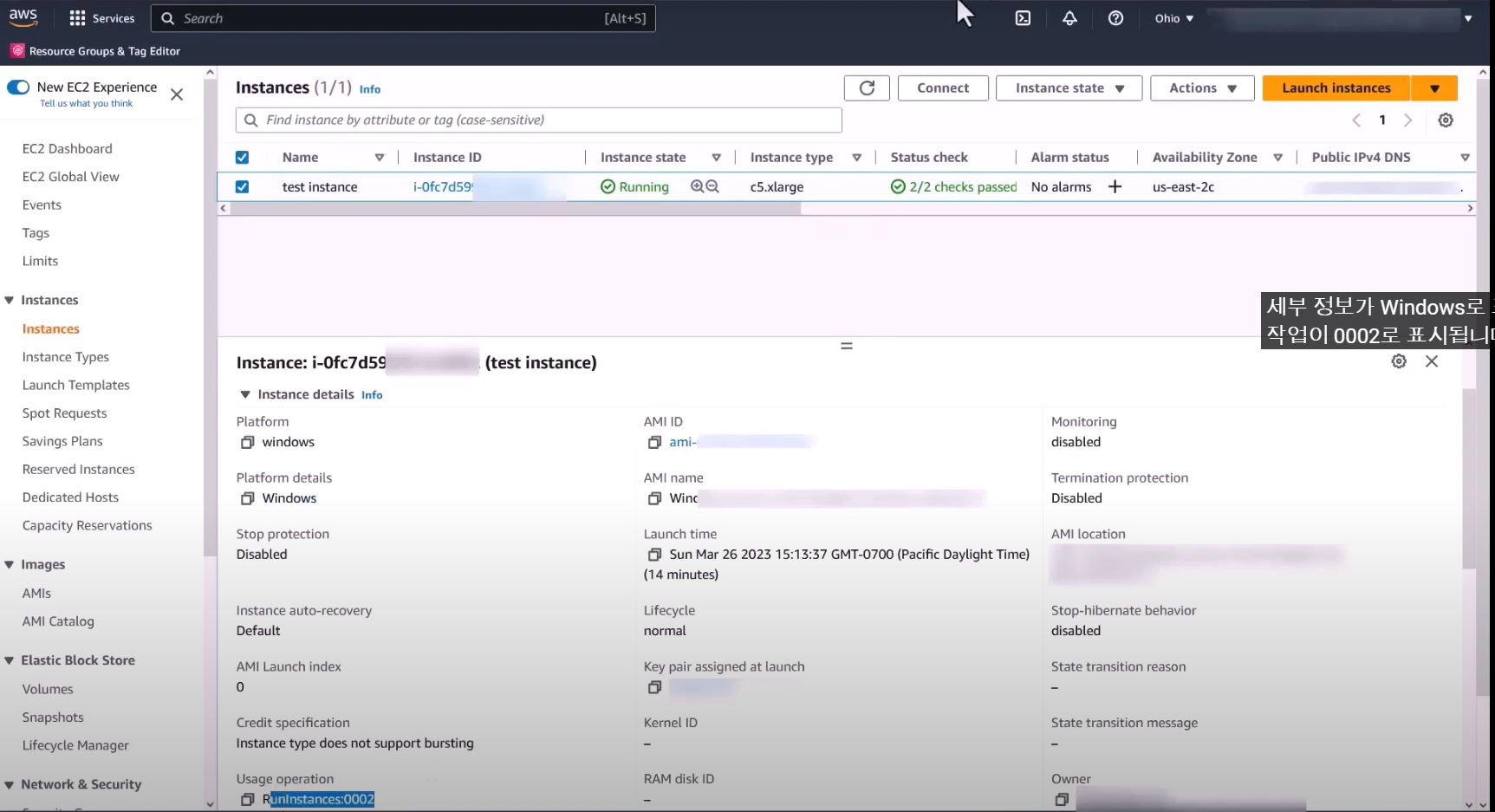
Task: Toggle the New EC2 Experience switch
Action: (x=18, y=87)
